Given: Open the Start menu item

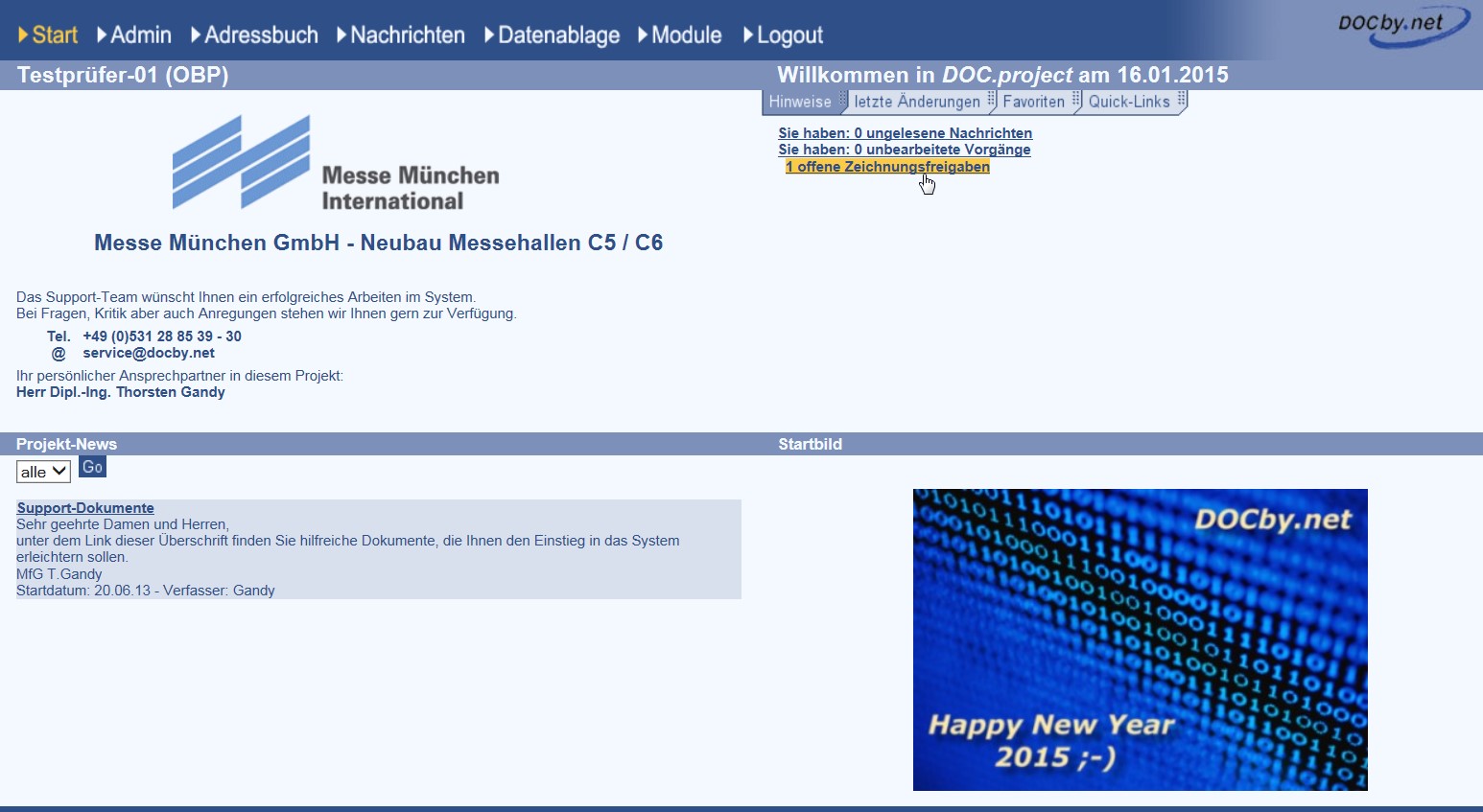Looking at the screenshot, I should [x=48, y=35].
